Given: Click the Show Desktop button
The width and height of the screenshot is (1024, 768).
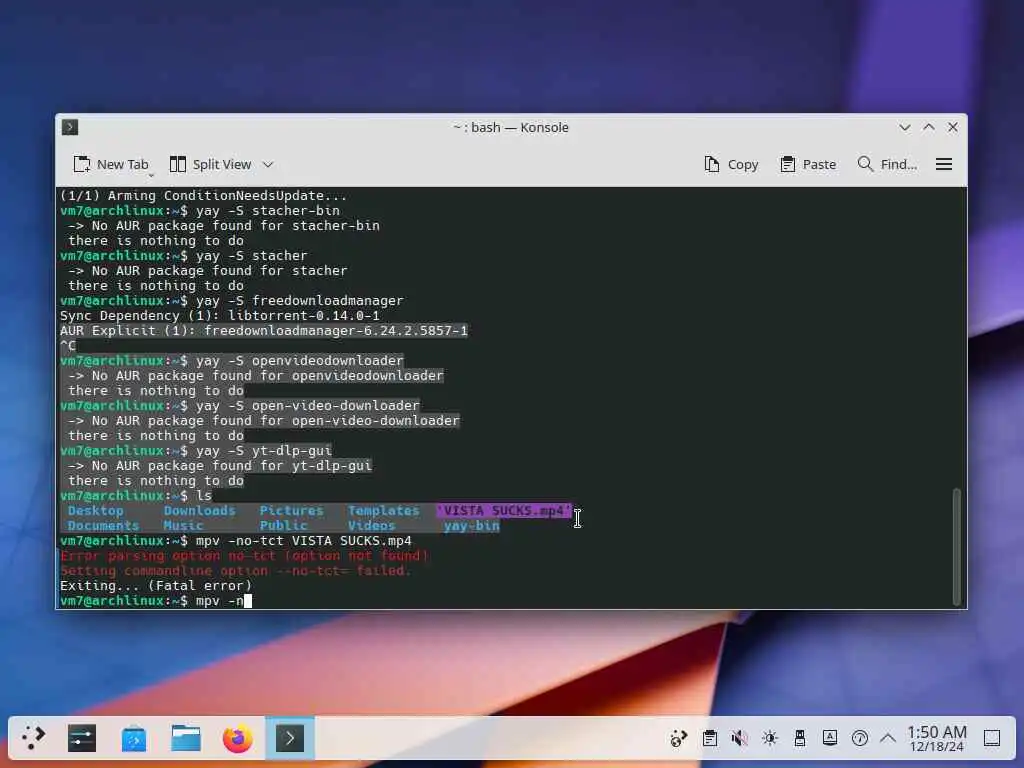Looking at the screenshot, I should pos(992,739).
